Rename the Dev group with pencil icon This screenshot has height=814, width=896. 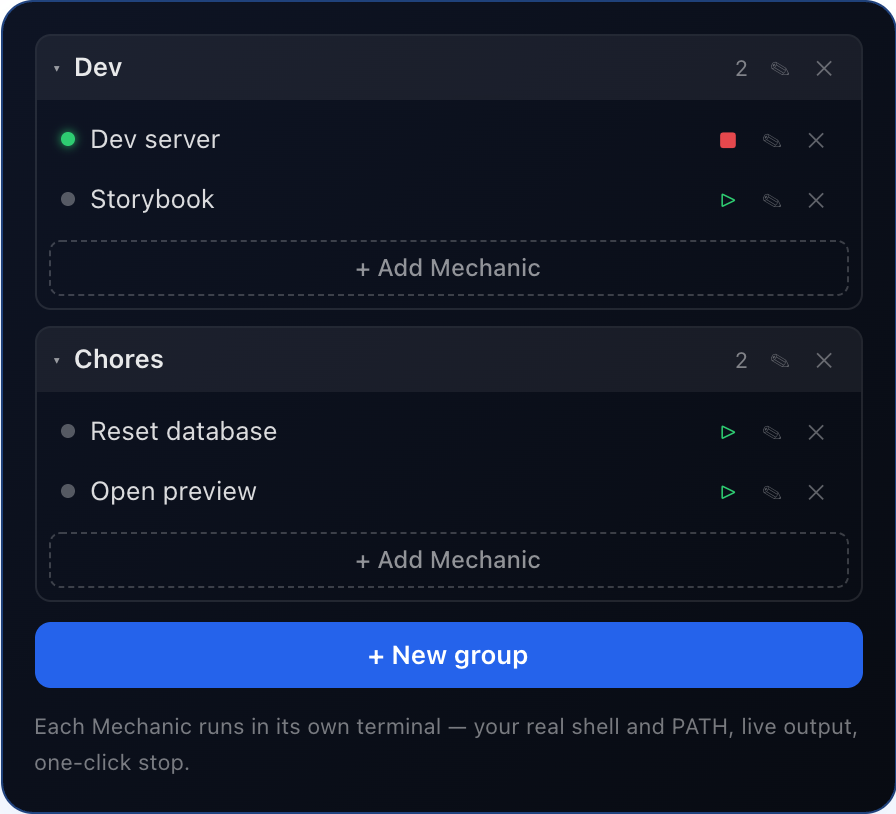tap(780, 69)
